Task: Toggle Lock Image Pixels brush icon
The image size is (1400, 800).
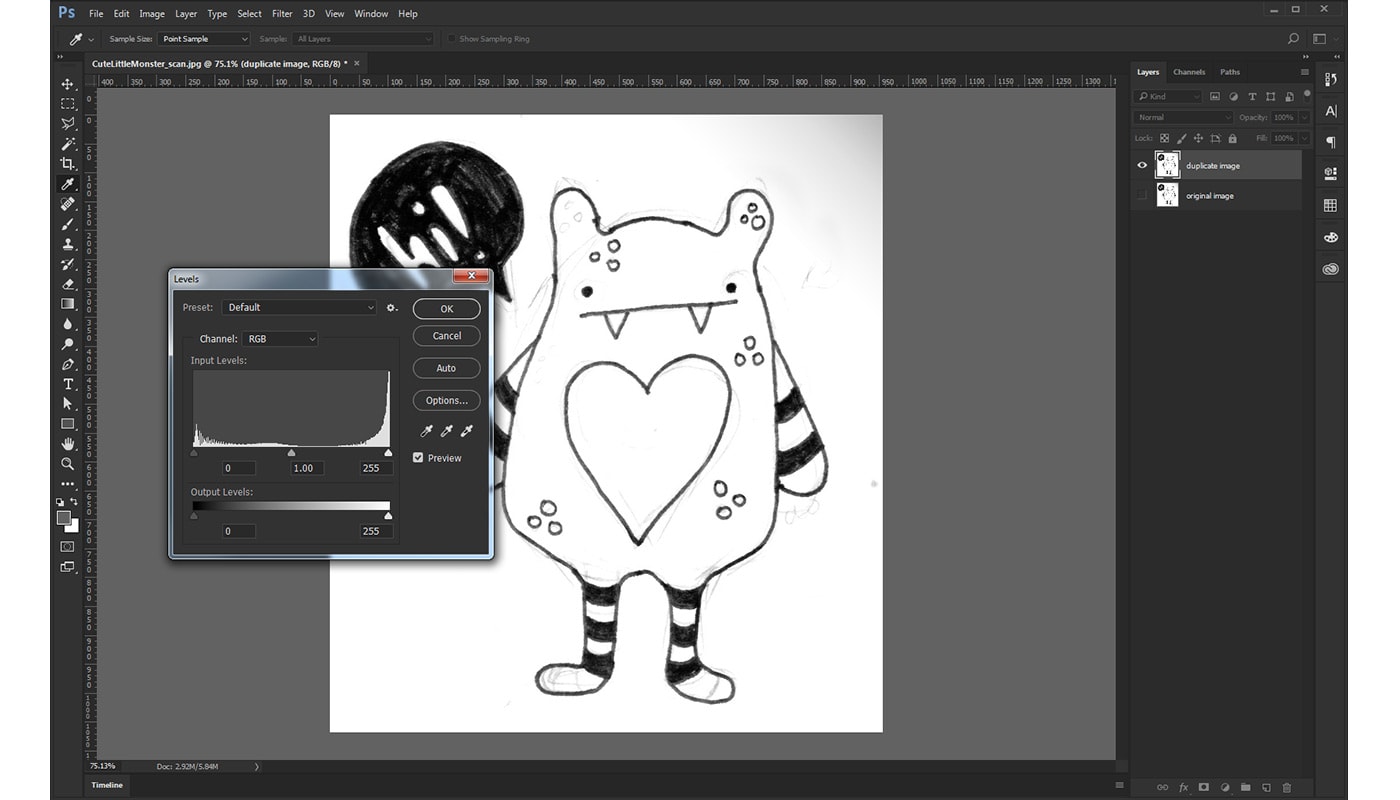Action: pyautogui.click(x=1181, y=138)
